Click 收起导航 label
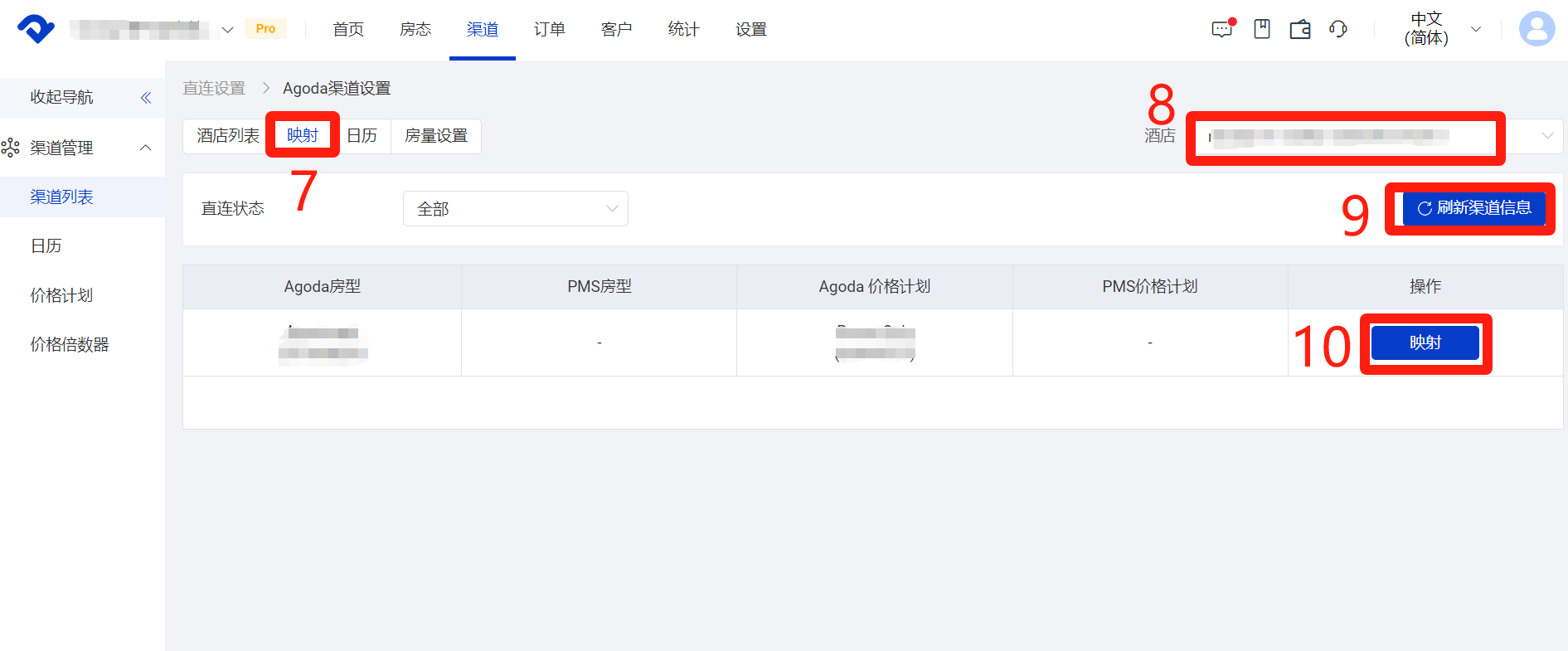The height and width of the screenshot is (651, 1568). (62, 98)
